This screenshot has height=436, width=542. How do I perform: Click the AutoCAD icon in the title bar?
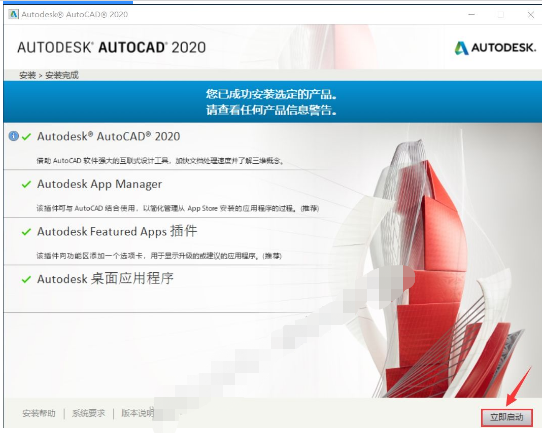(13, 14)
